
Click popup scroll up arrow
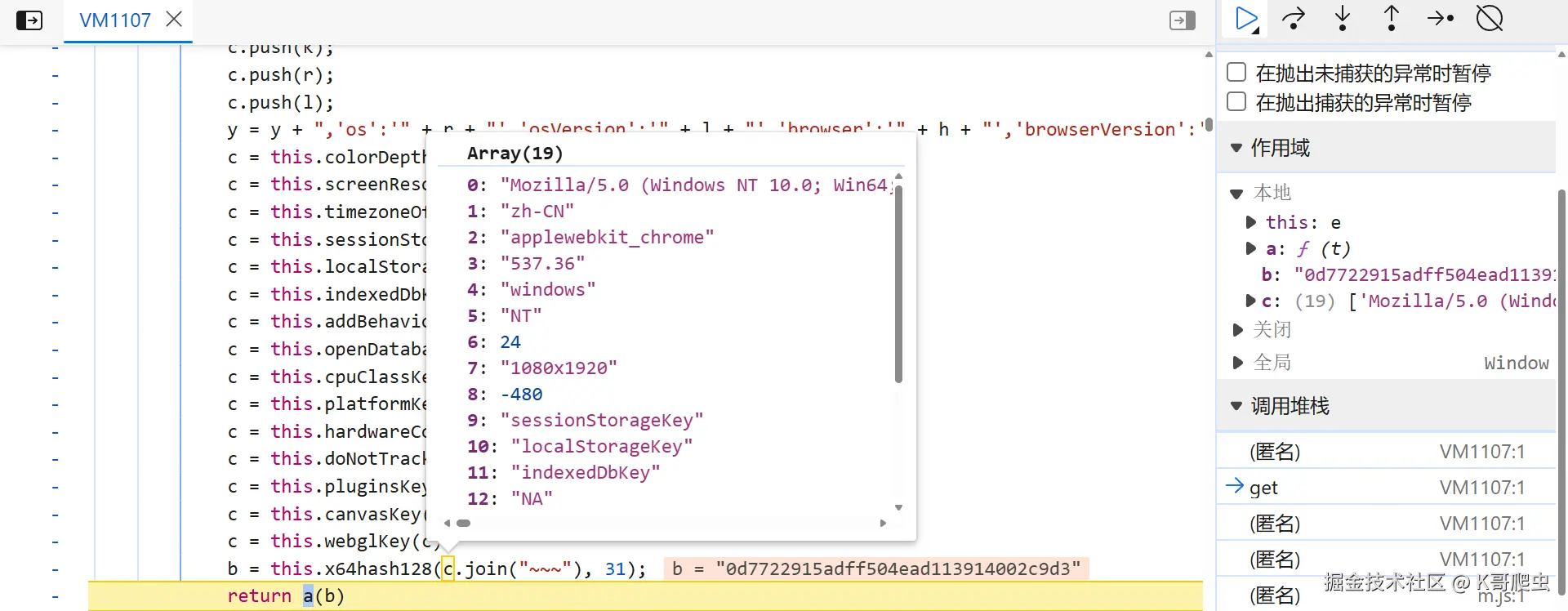898,176
